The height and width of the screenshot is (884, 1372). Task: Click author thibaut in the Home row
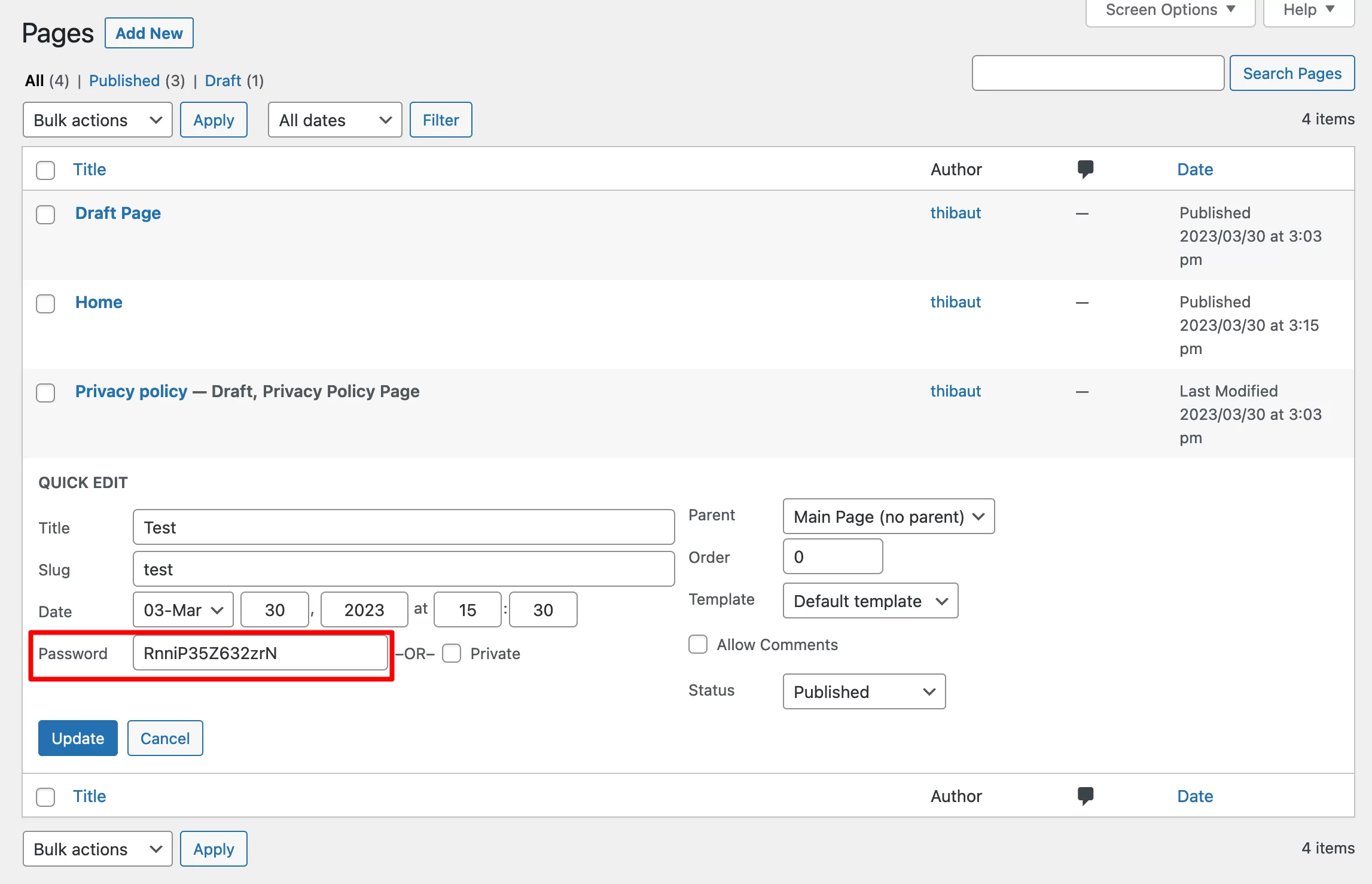tap(955, 302)
